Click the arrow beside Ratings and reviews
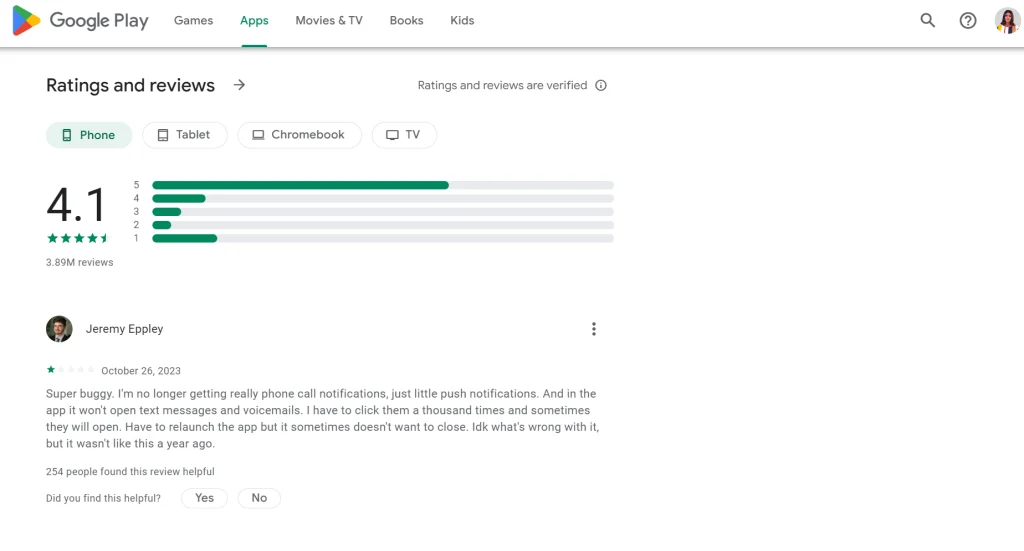 239,85
